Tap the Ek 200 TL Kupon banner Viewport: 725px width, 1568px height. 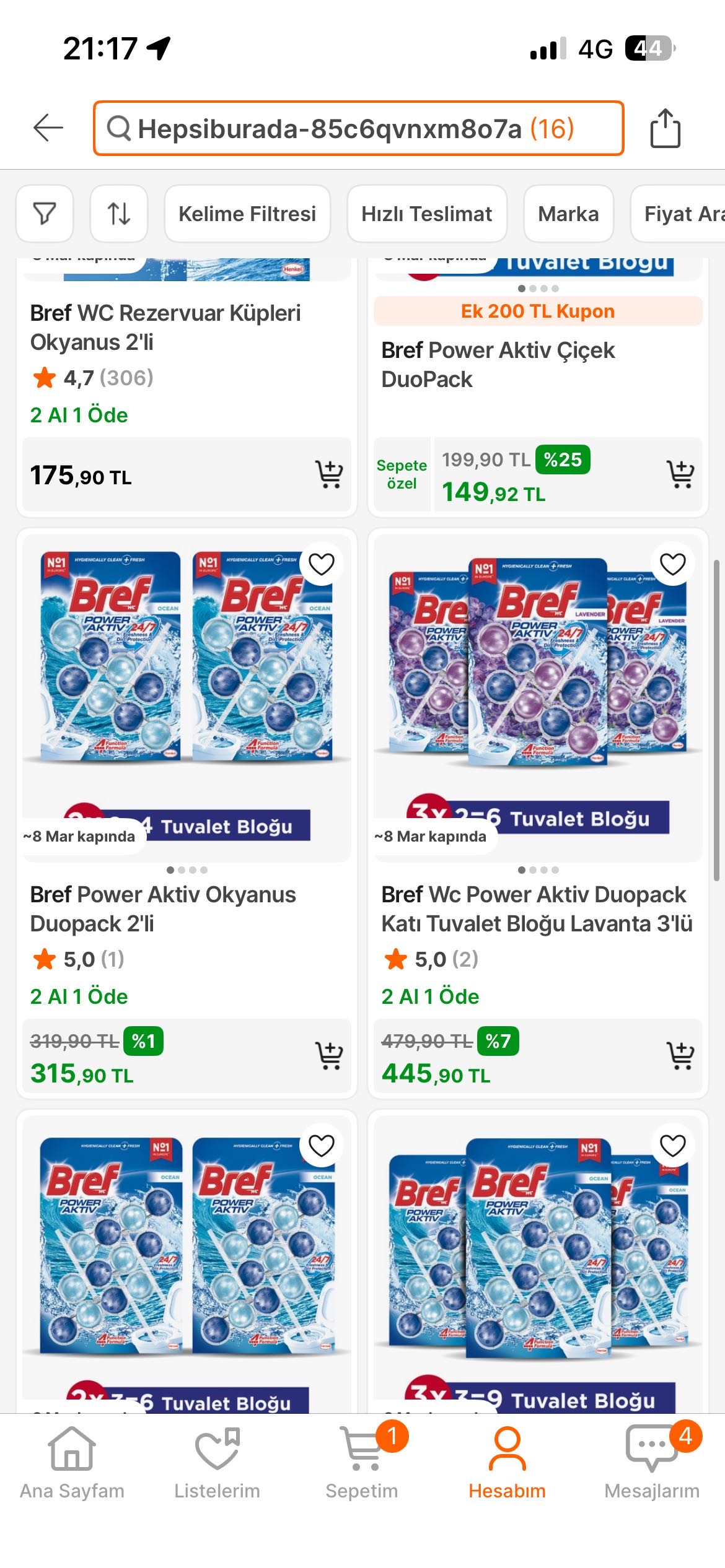[537, 311]
